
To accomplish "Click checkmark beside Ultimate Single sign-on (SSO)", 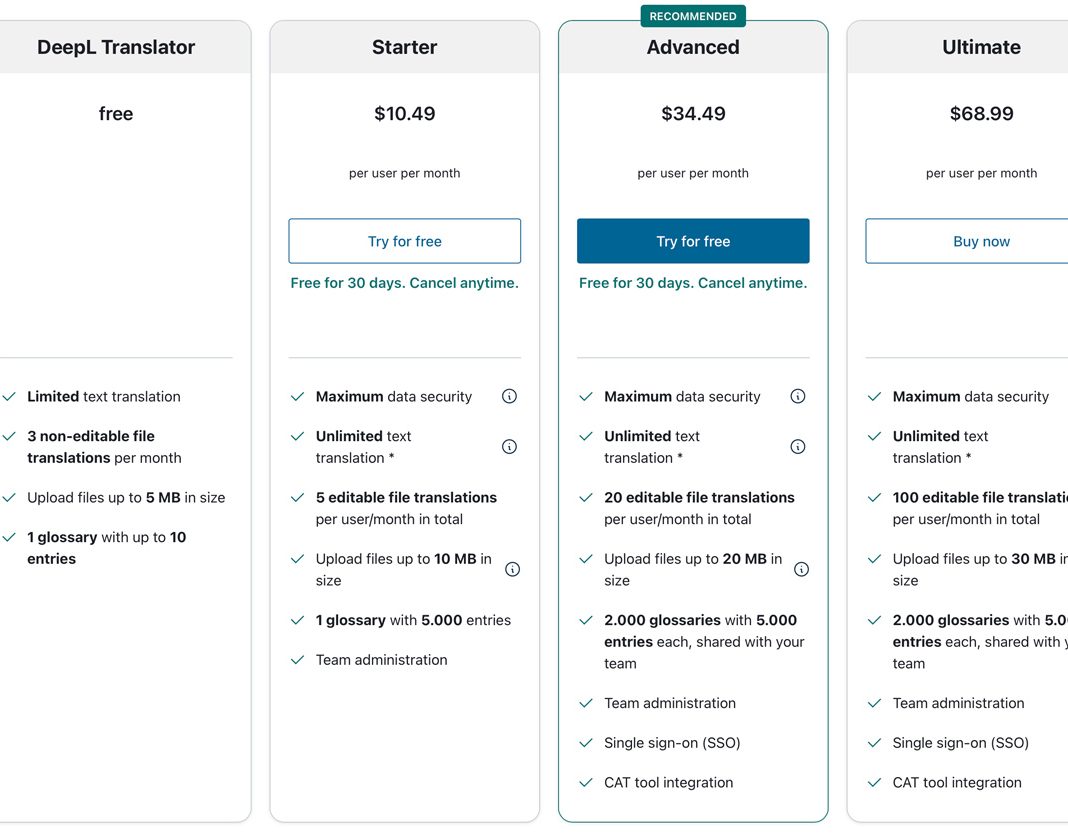I will (x=875, y=742).
